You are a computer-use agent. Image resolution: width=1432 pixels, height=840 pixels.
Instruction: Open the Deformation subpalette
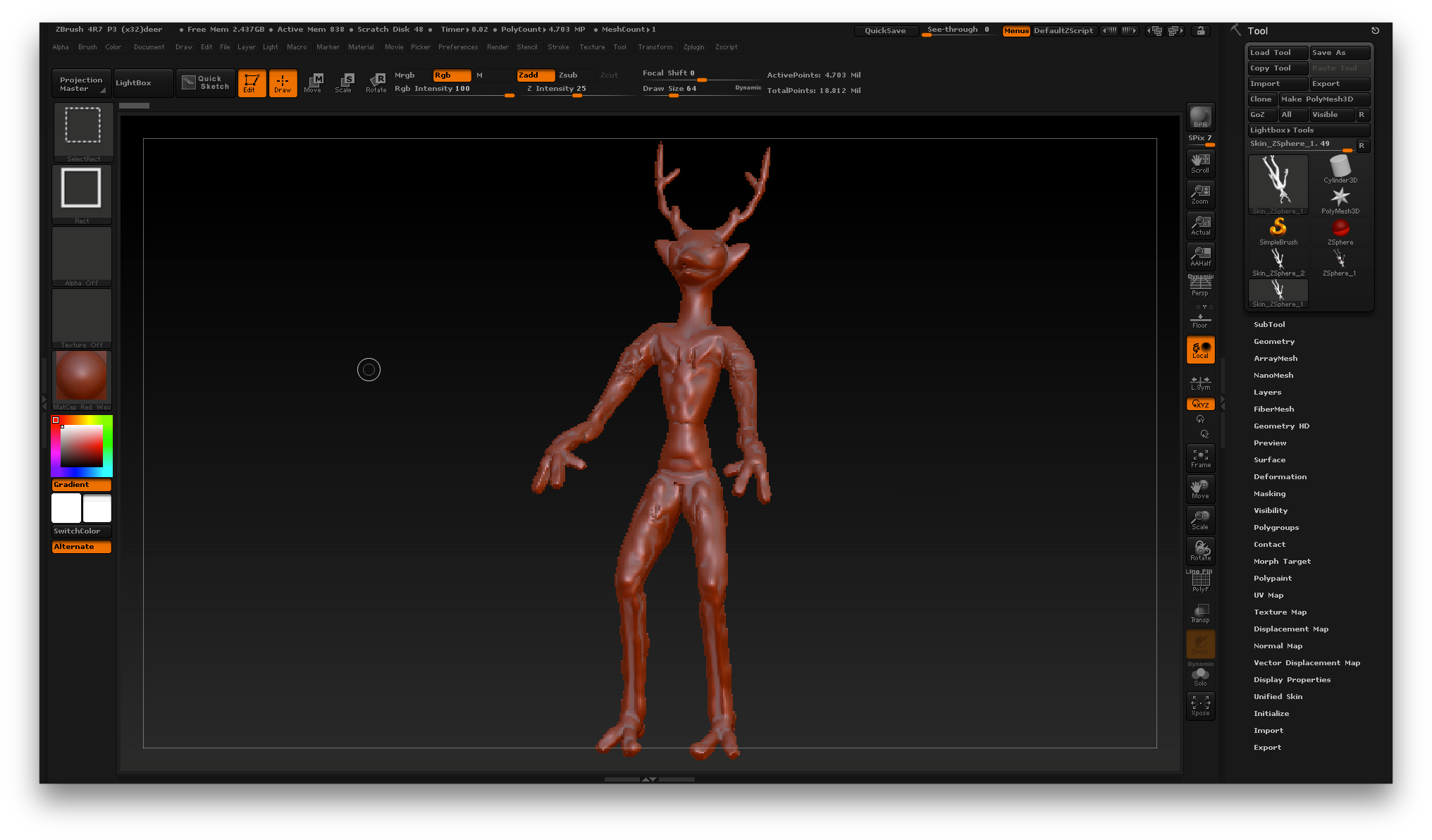1280,477
